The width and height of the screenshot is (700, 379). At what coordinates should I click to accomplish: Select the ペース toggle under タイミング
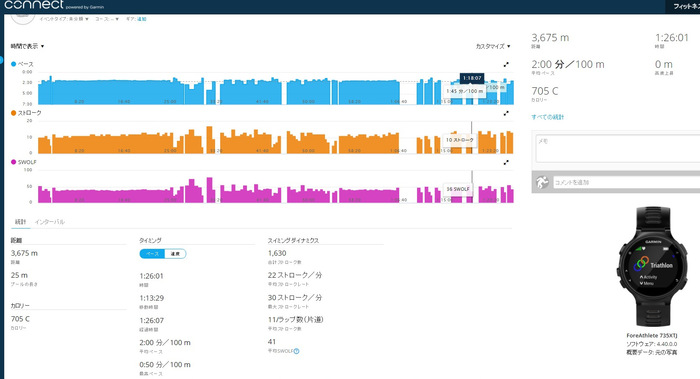tap(152, 254)
